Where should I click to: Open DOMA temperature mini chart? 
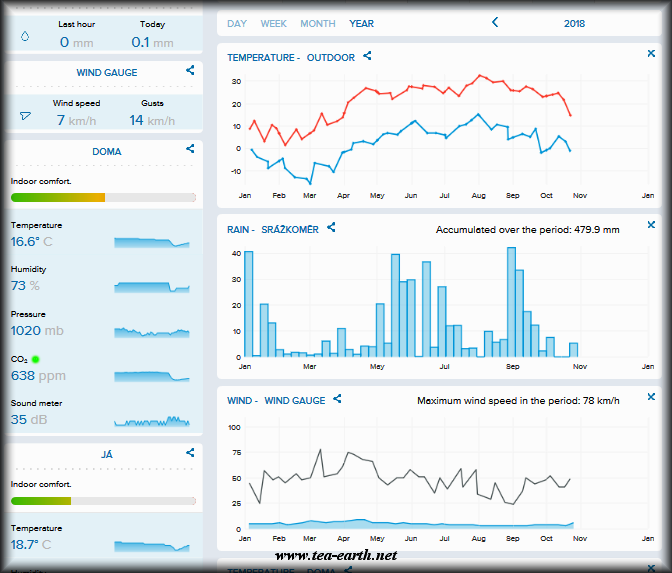pos(151,242)
